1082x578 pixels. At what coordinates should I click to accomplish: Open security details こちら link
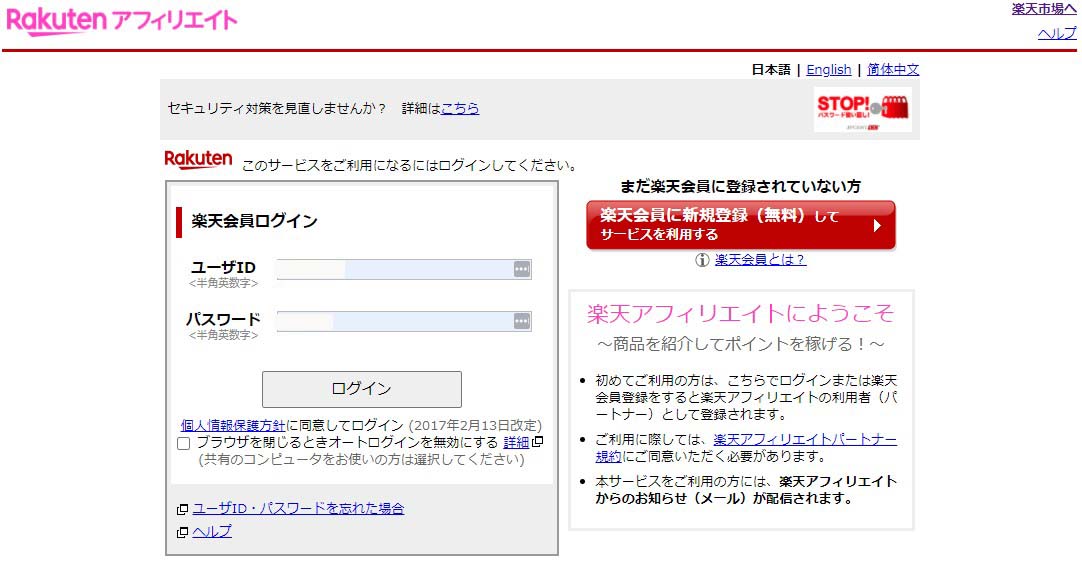[460, 108]
